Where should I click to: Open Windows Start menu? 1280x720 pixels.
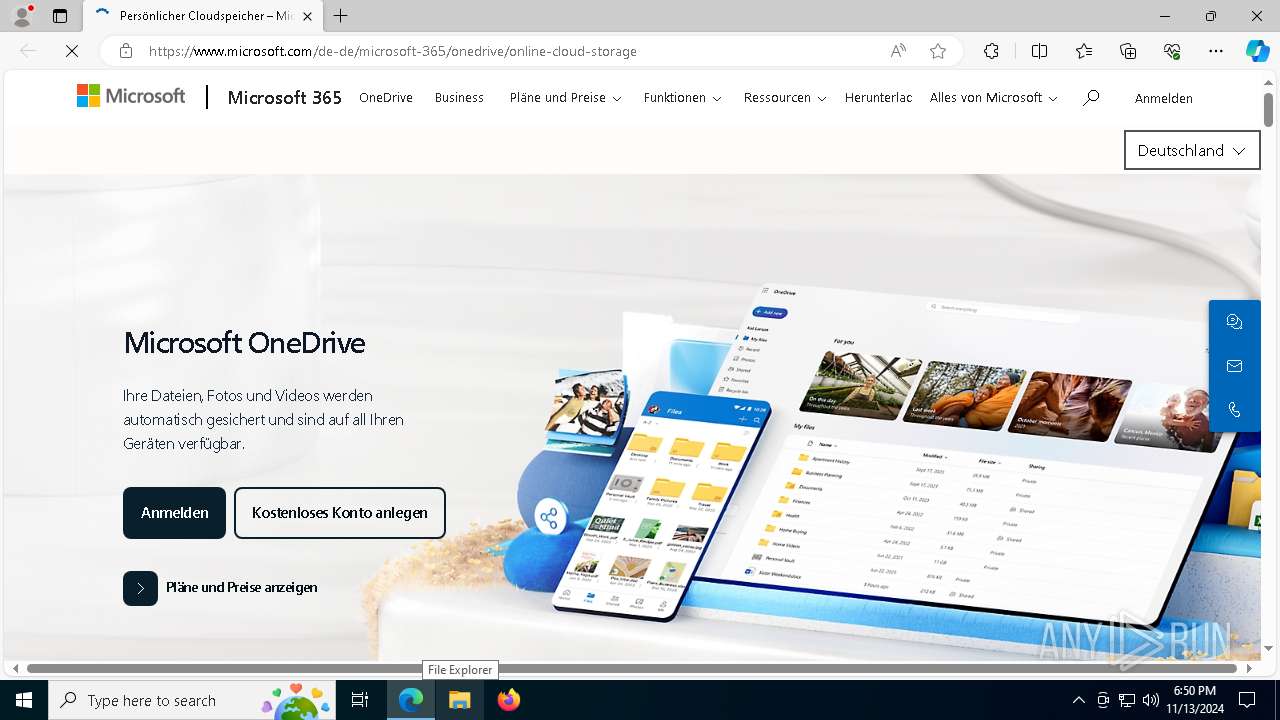pyautogui.click(x=24, y=700)
